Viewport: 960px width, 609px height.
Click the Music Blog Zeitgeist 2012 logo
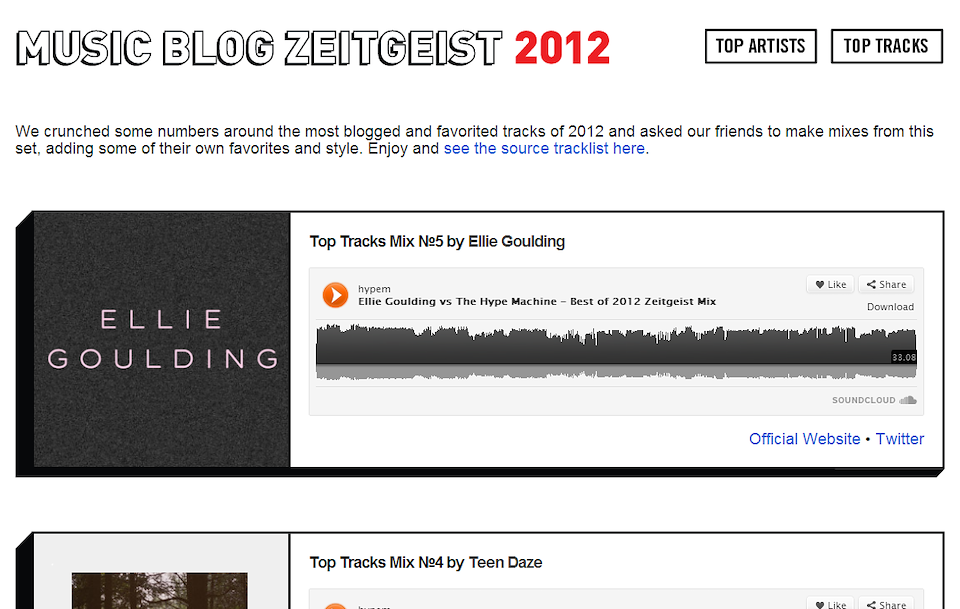coord(313,47)
